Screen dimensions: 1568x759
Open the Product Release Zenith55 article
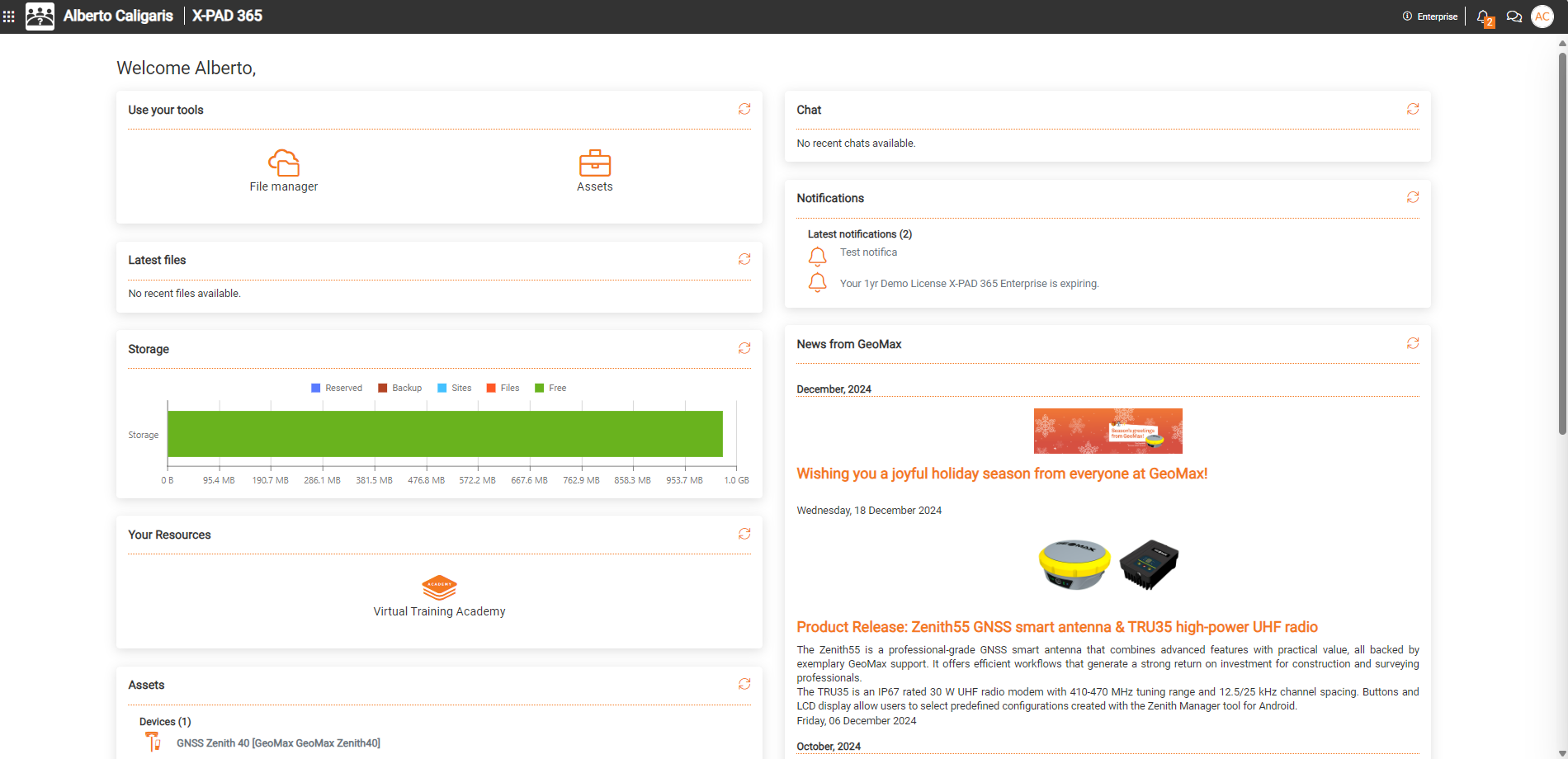1056,627
